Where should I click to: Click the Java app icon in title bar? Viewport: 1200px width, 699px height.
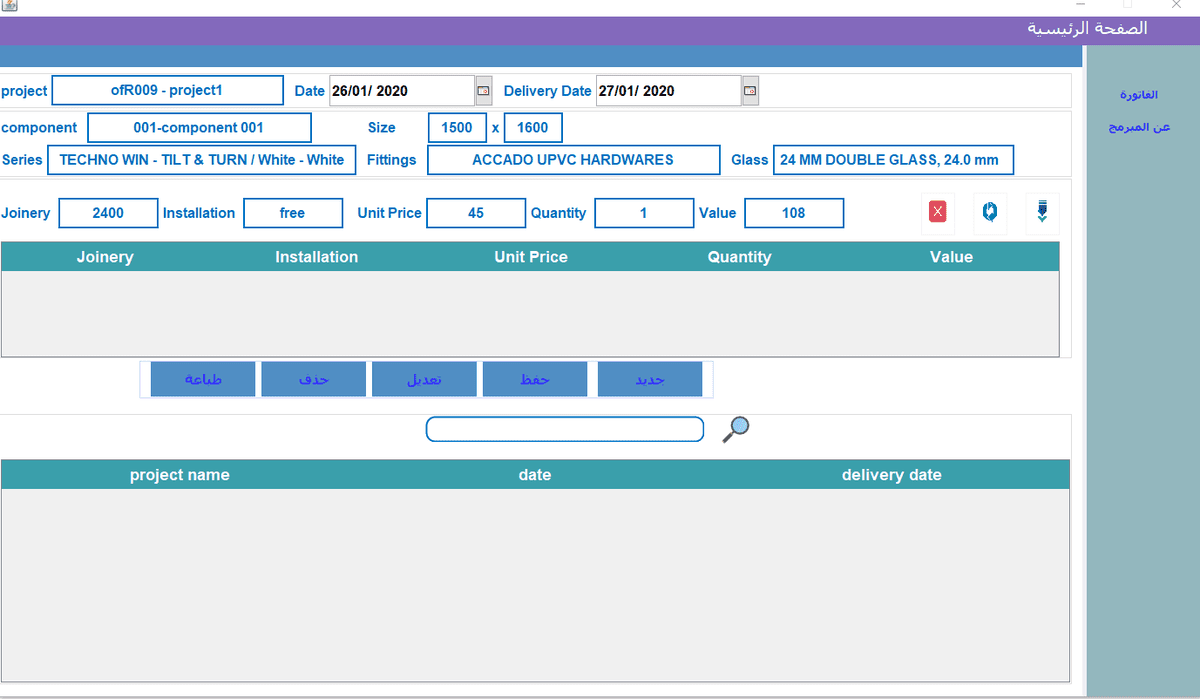(x=9, y=6)
